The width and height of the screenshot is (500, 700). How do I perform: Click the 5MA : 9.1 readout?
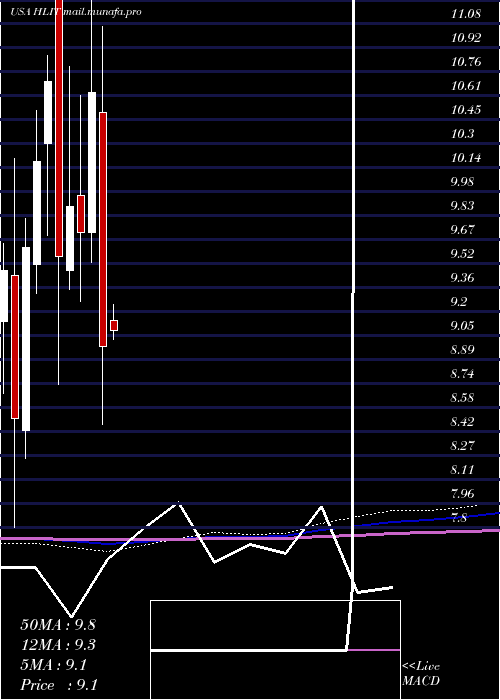pos(54,665)
